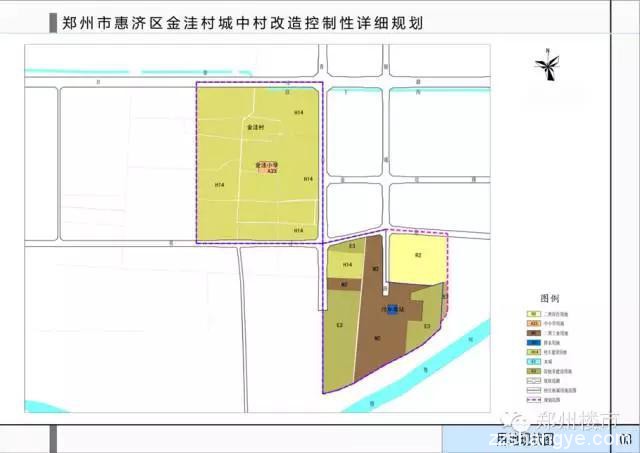Click the cyan water legend swatch
Image resolution: width=640 pixels, height=453 pixels.
533,362
